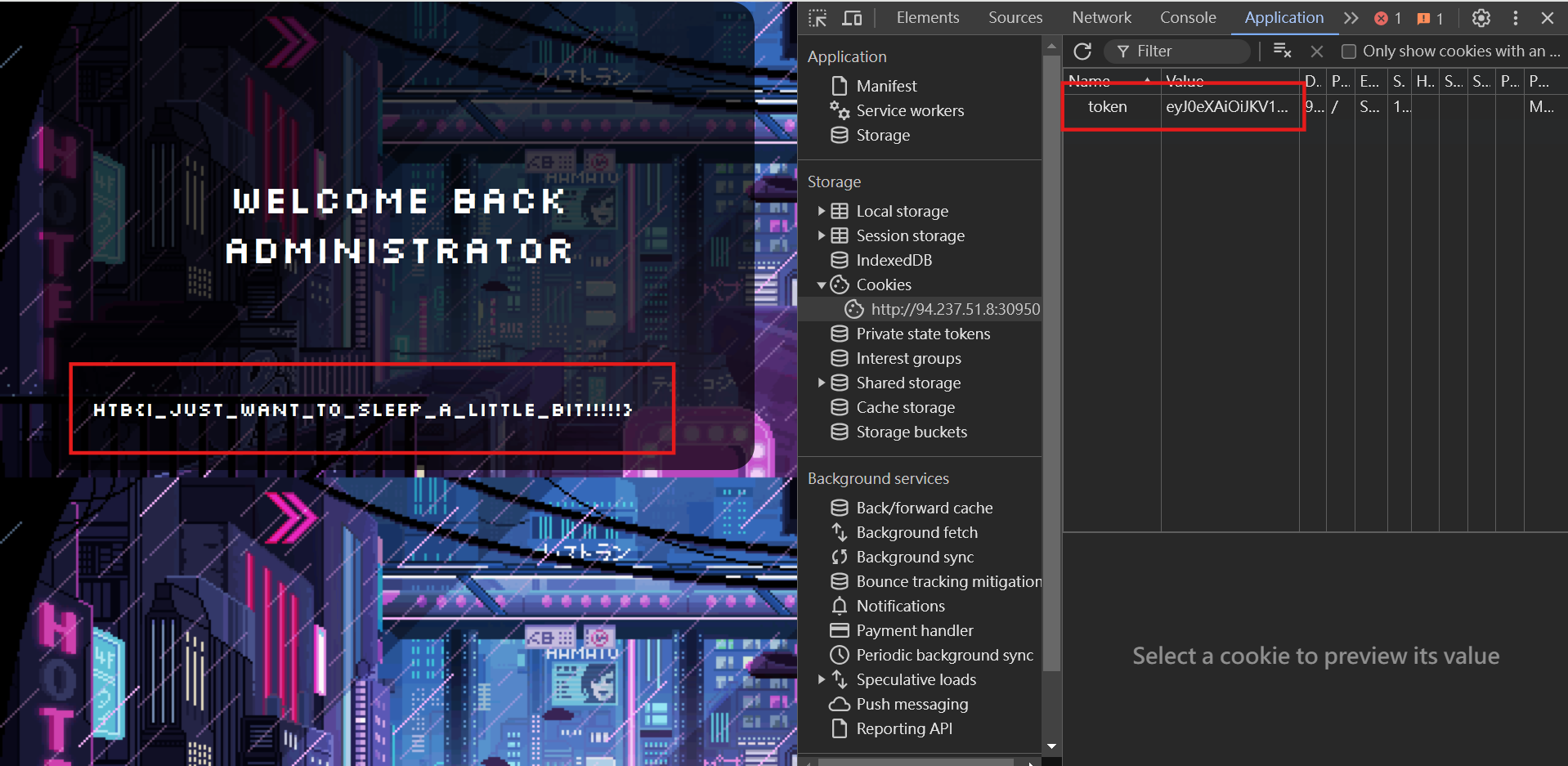Viewport: 1568px width, 766px height.
Task: Open Manifest in Application section
Action: click(x=886, y=86)
